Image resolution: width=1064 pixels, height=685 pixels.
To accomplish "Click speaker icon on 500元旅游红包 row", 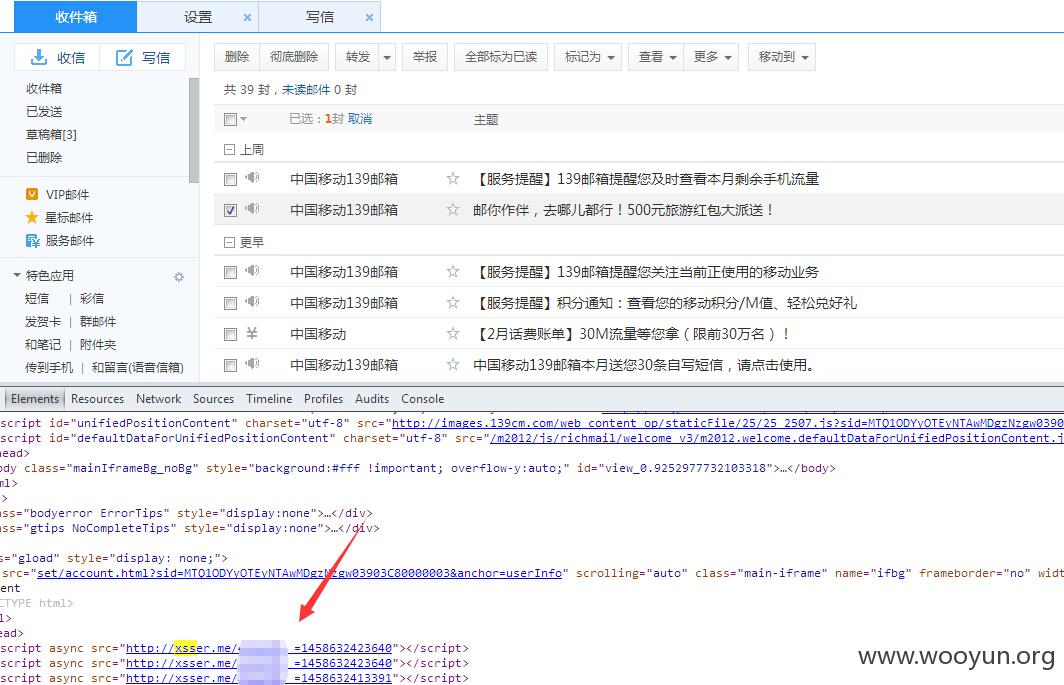I will coord(252,208).
